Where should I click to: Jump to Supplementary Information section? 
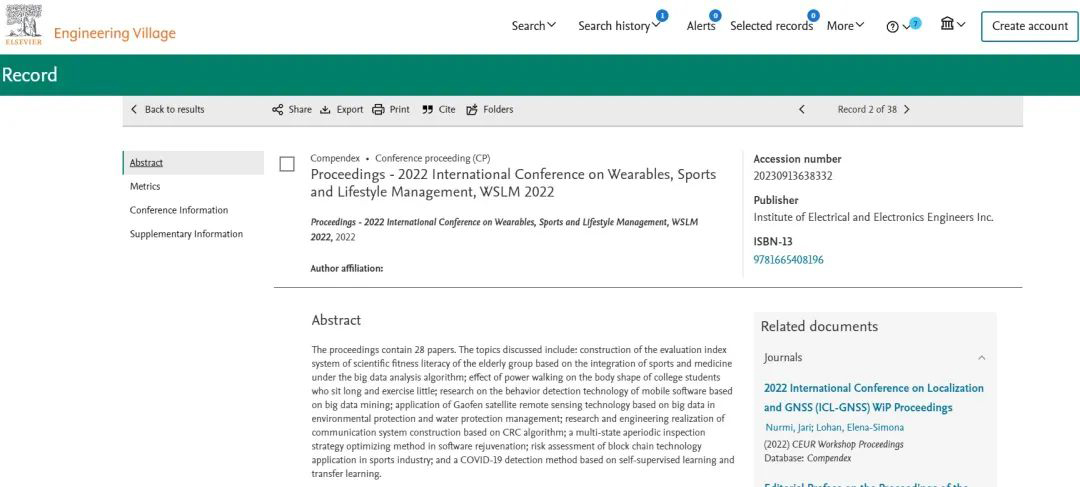pos(187,234)
